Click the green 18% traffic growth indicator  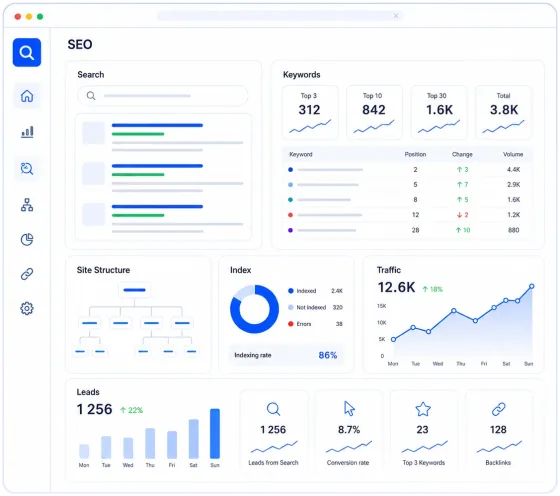click(432, 289)
